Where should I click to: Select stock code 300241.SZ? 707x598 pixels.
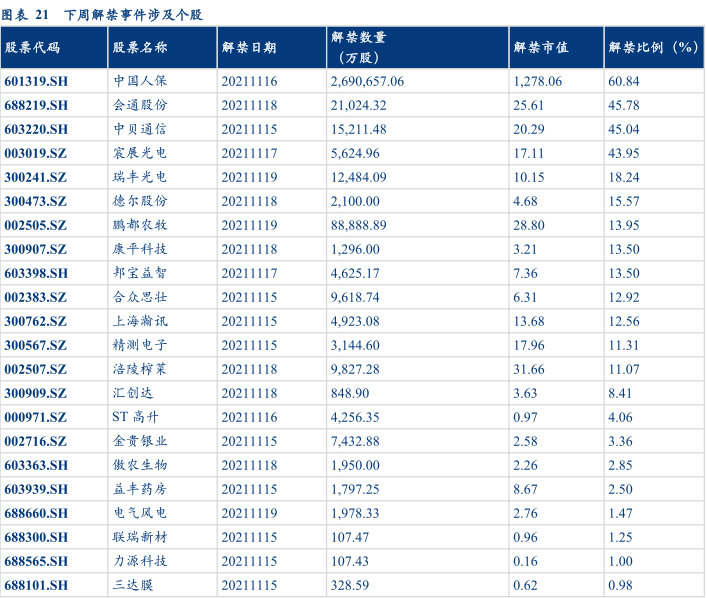[x=36, y=177]
